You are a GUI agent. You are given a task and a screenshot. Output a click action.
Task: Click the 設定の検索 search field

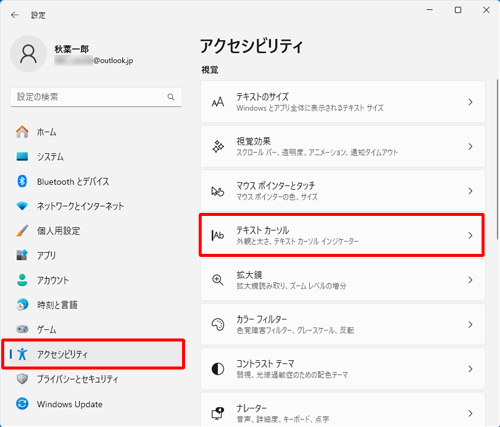[x=96, y=97]
